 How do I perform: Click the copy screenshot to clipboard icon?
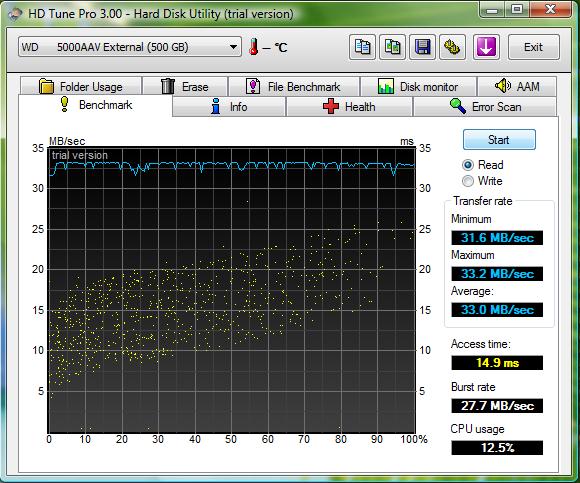[x=392, y=47]
